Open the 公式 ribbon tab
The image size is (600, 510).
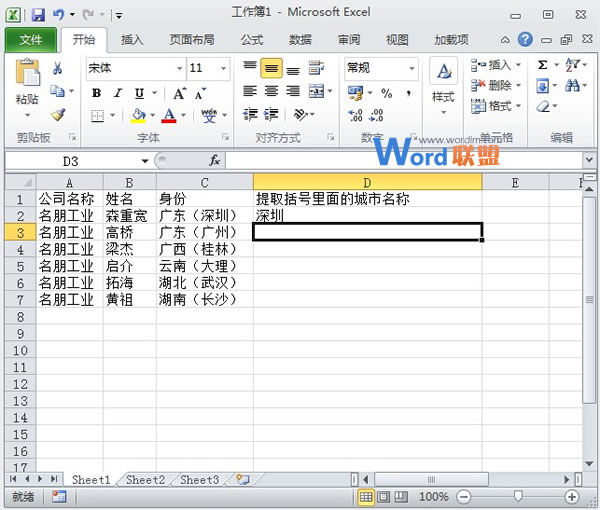click(252, 40)
